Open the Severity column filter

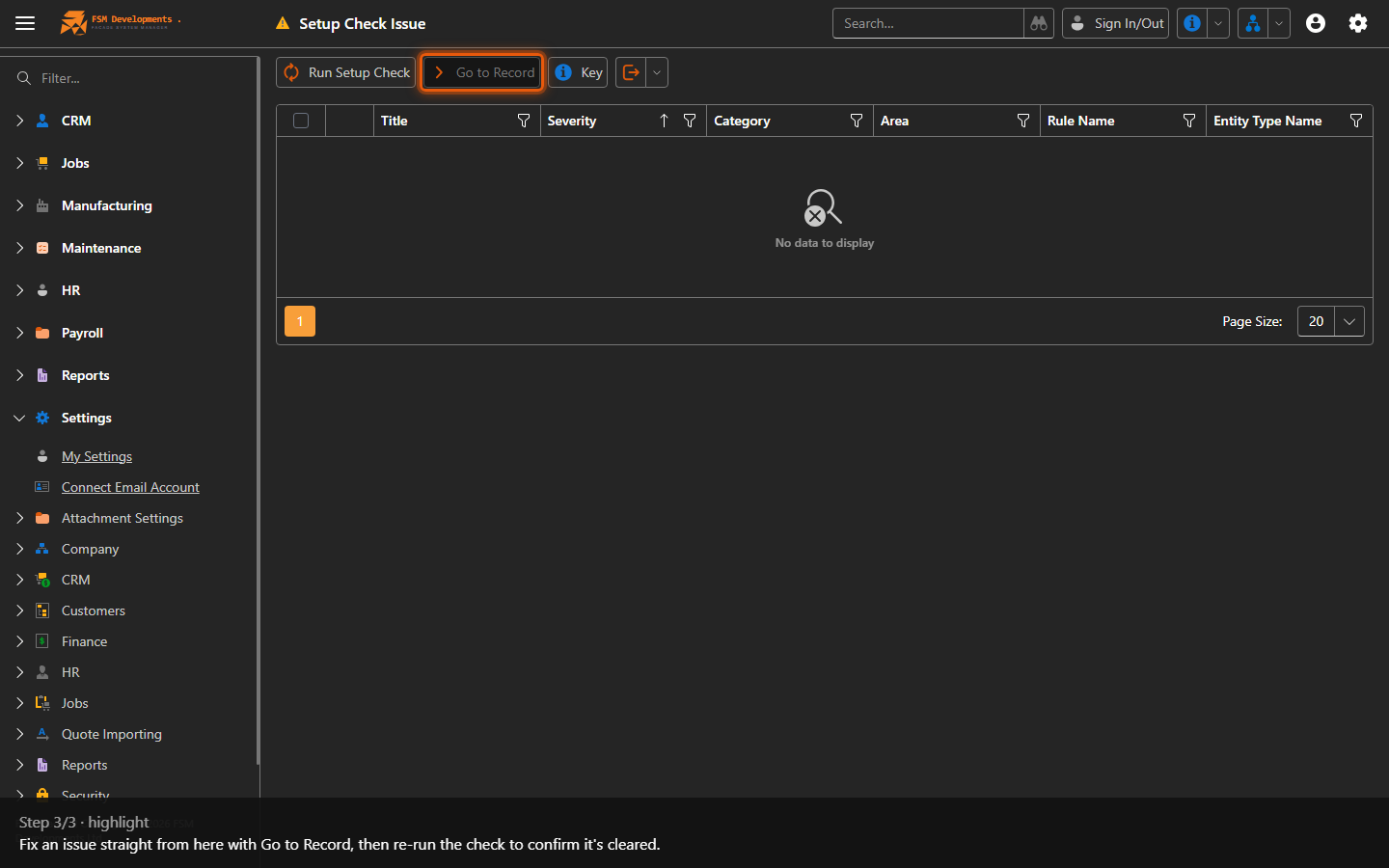(x=690, y=121)
